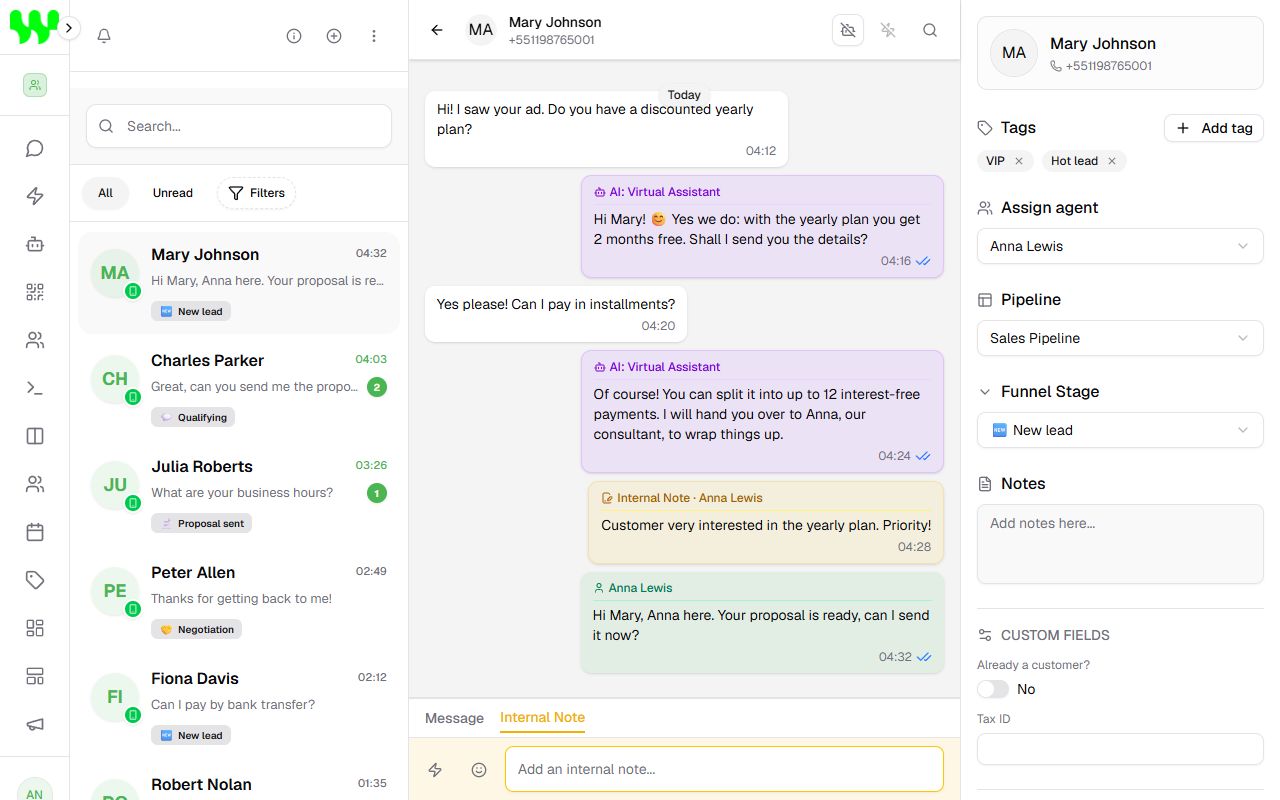Viewport: 1280px width, 800px height.
Task: Open Fiona Davis conversation
Action: pos(239,708)
